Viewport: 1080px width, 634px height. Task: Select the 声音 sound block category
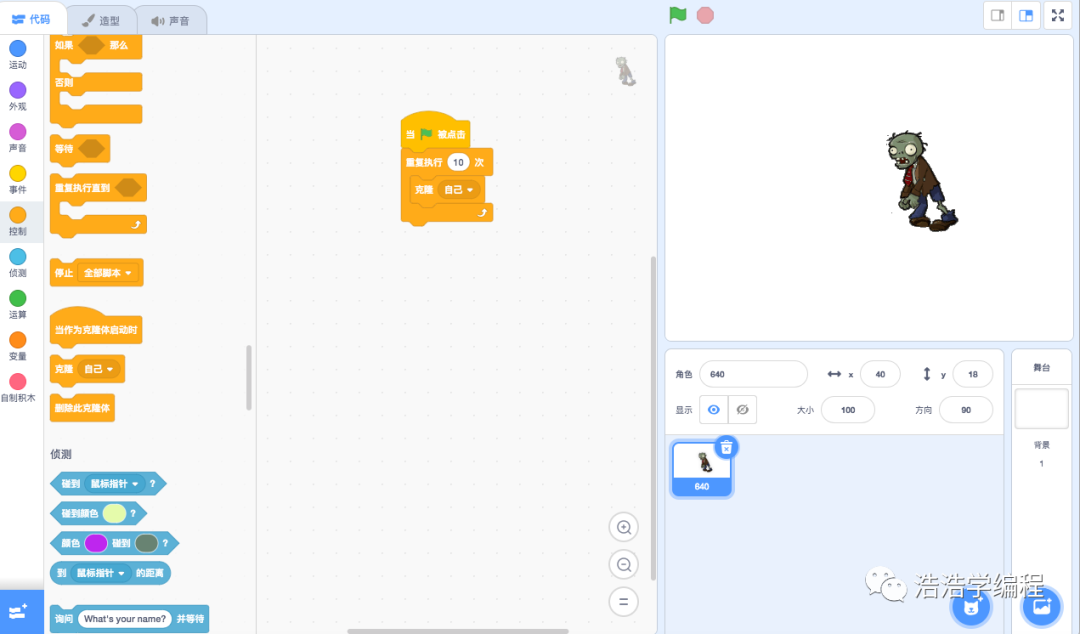tap(18, 138)
